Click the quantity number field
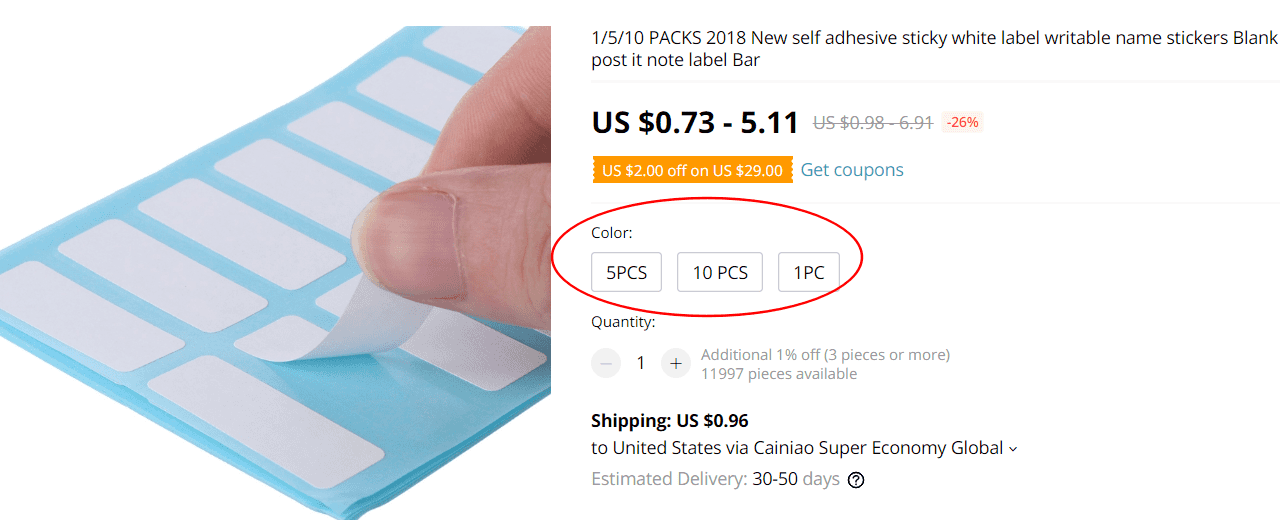Image resolution: width=1285 pixels, height=520 pixels. pos(641,363)
